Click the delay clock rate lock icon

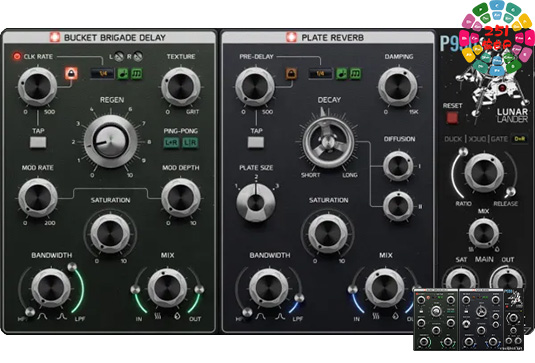tap(71, 73)
